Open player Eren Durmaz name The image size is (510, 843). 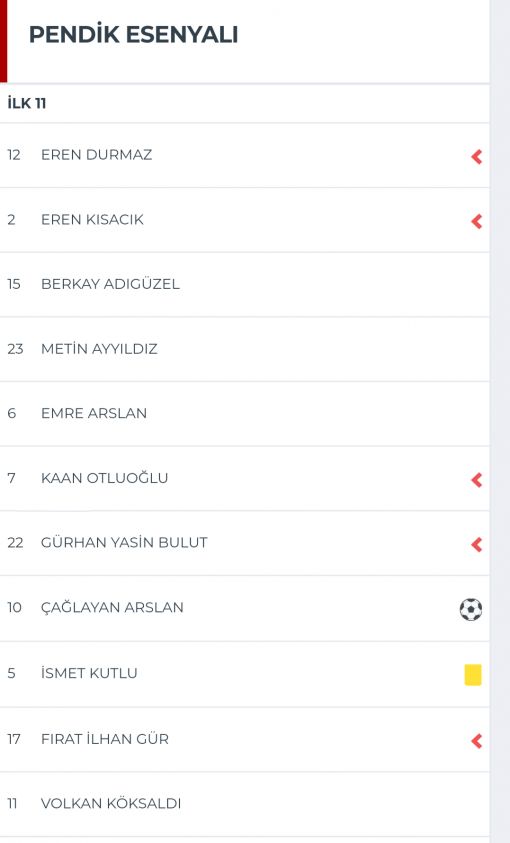[x=97, y=155]
